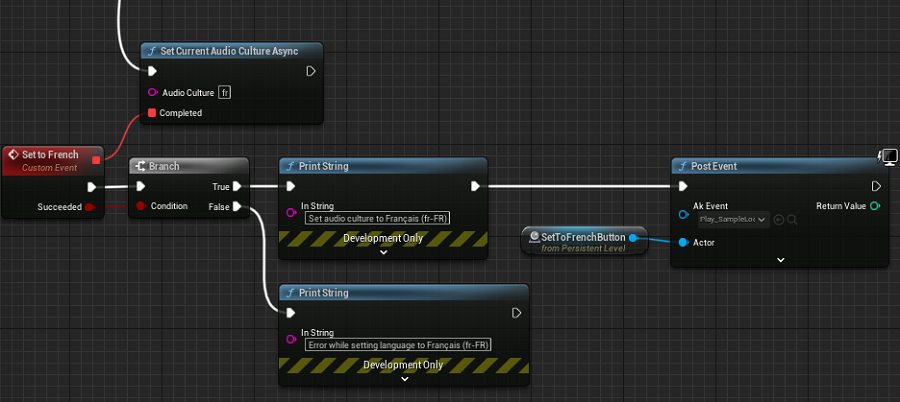900x402 pixels.
Task: Expand the upper Print String node options
Action: 384,252
